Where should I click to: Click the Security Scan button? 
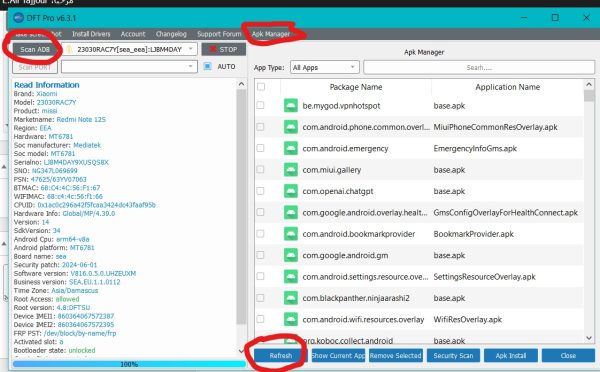pyautogui.click(x=453, y=356)
